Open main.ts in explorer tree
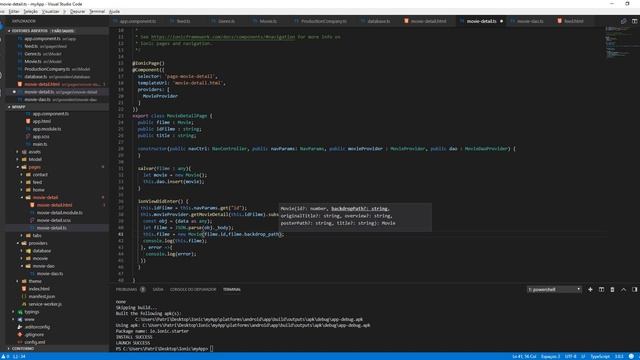This screenshot has height=360, width=640. 40,144
